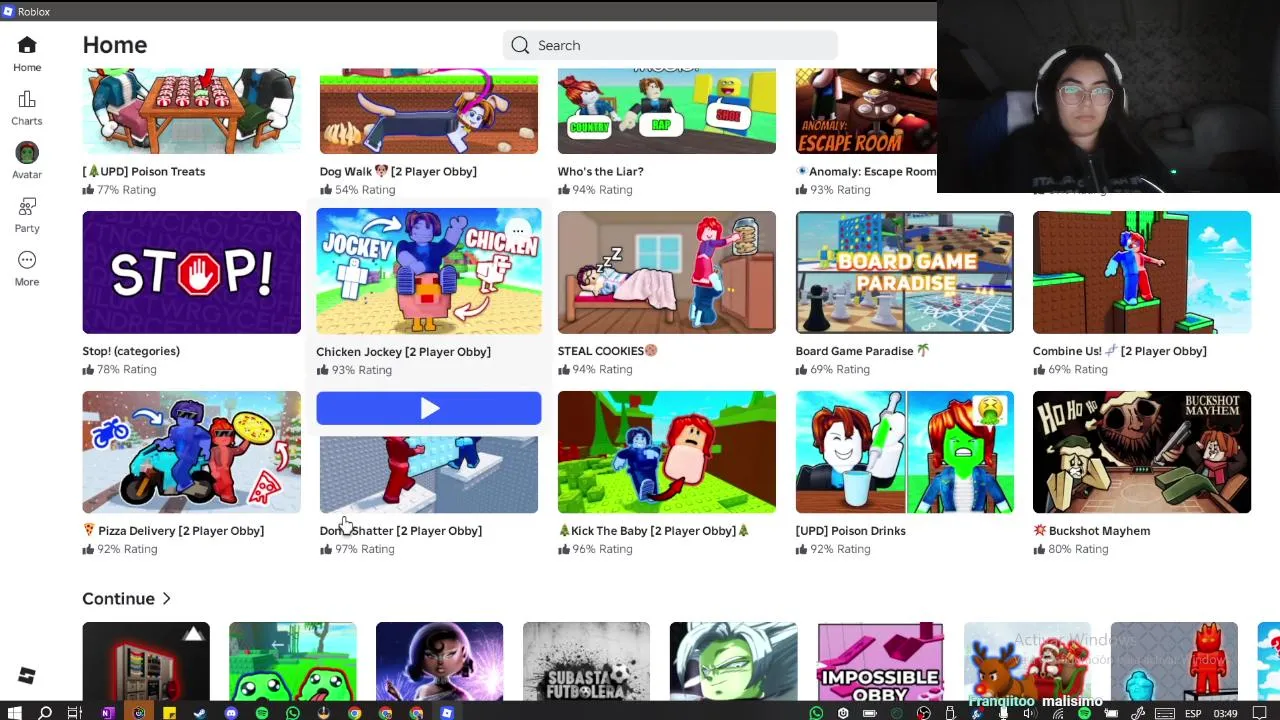Click the ESP language indicator
The height and width of the screenshot is (720, 1280).
click(1193, 713)
